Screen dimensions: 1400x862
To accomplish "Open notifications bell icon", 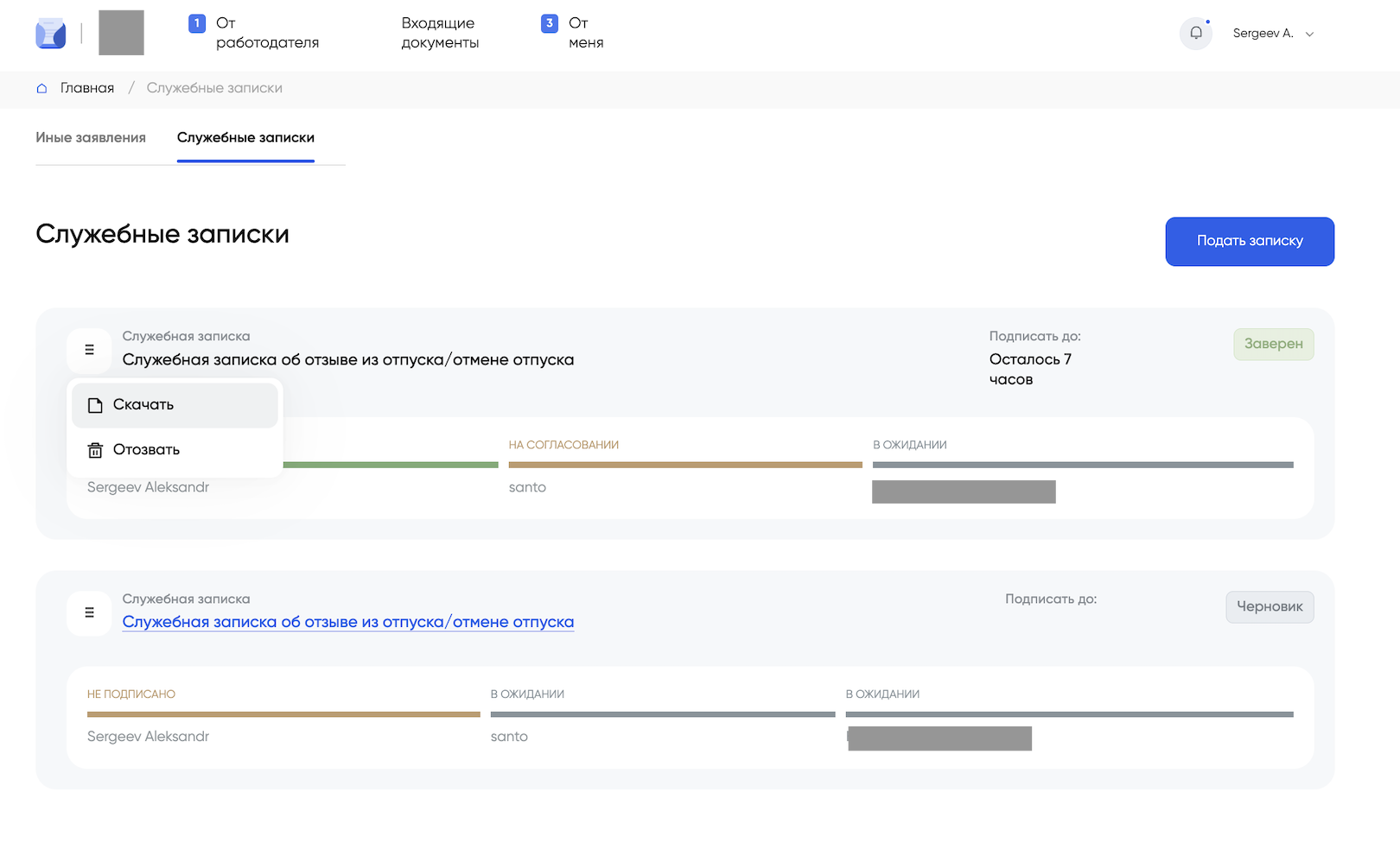I will (x=1195, y=34).
